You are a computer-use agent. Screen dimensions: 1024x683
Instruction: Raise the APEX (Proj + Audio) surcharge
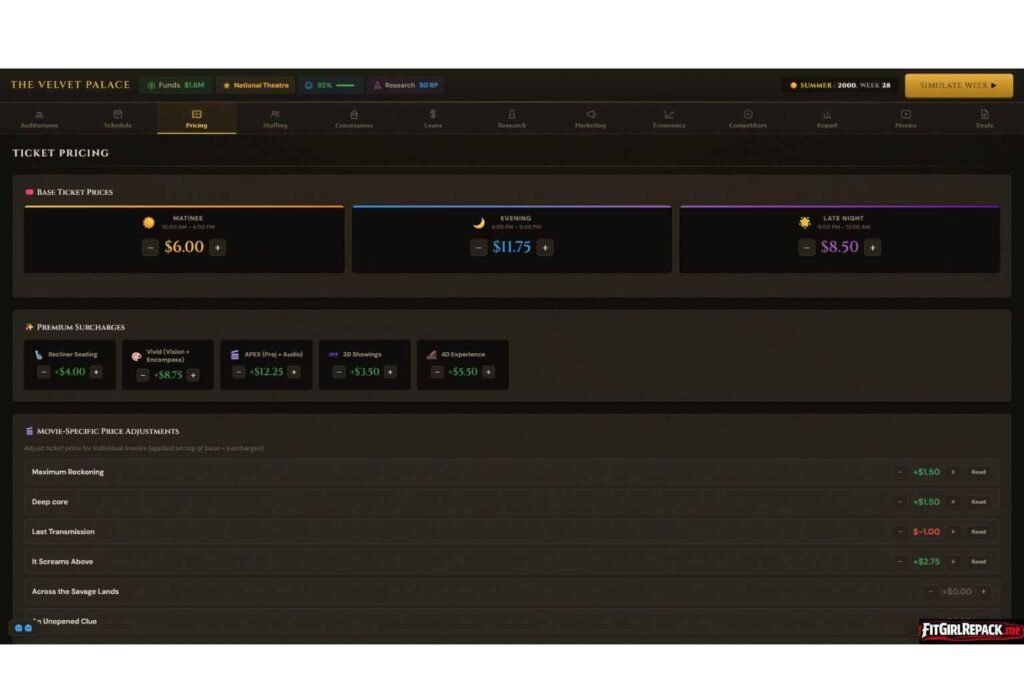click(294, 372)
